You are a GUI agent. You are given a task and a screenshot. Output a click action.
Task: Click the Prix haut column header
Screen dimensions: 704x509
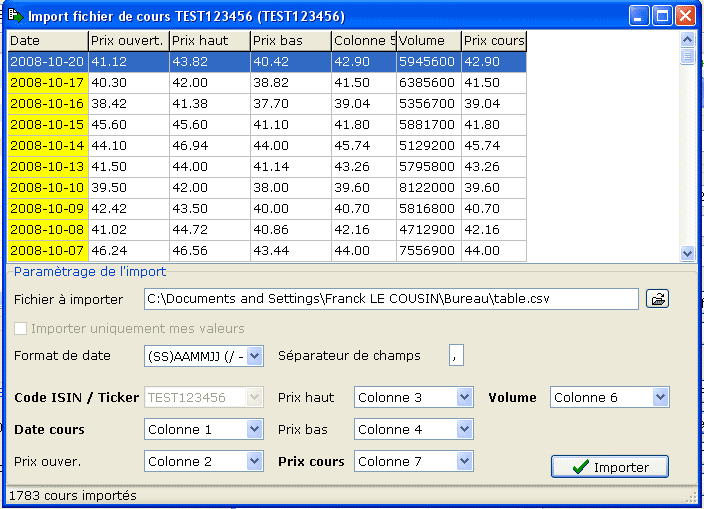click(x=210, y=41)
